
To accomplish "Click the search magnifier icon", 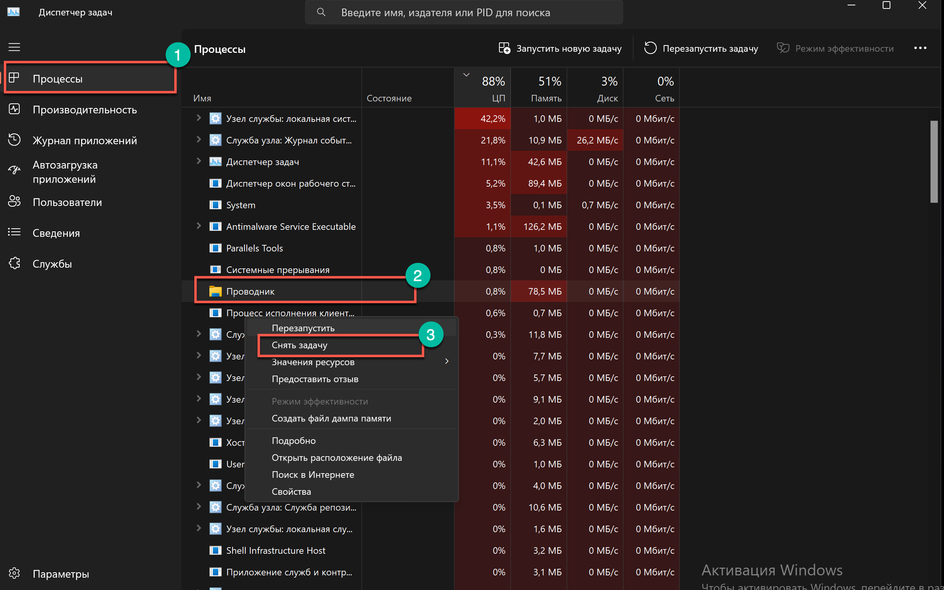I will click(x=321, y=12).
